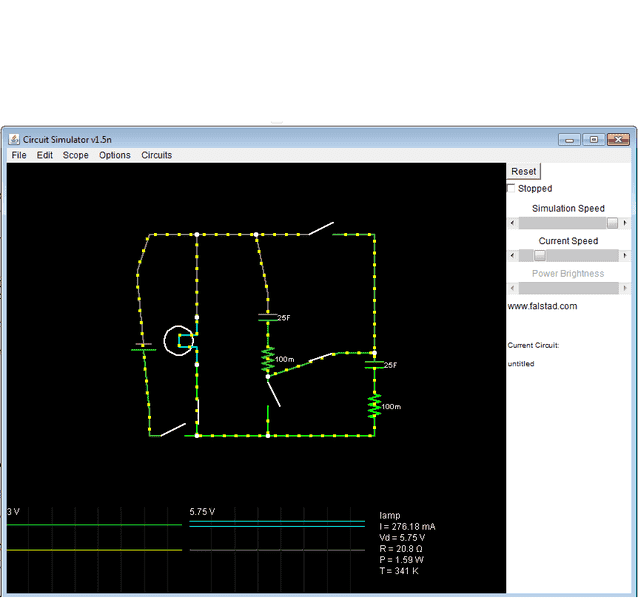Close the Circuit Simulator window
The image size is (638, 600).
click(618, 140)
